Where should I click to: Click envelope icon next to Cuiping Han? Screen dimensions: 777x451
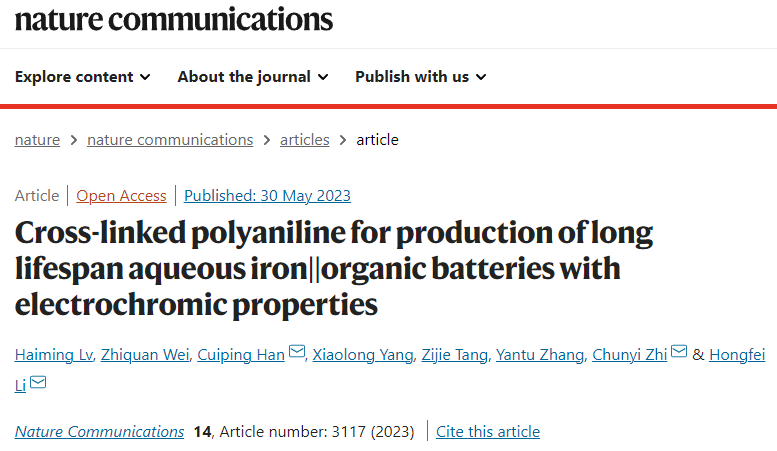297,353
